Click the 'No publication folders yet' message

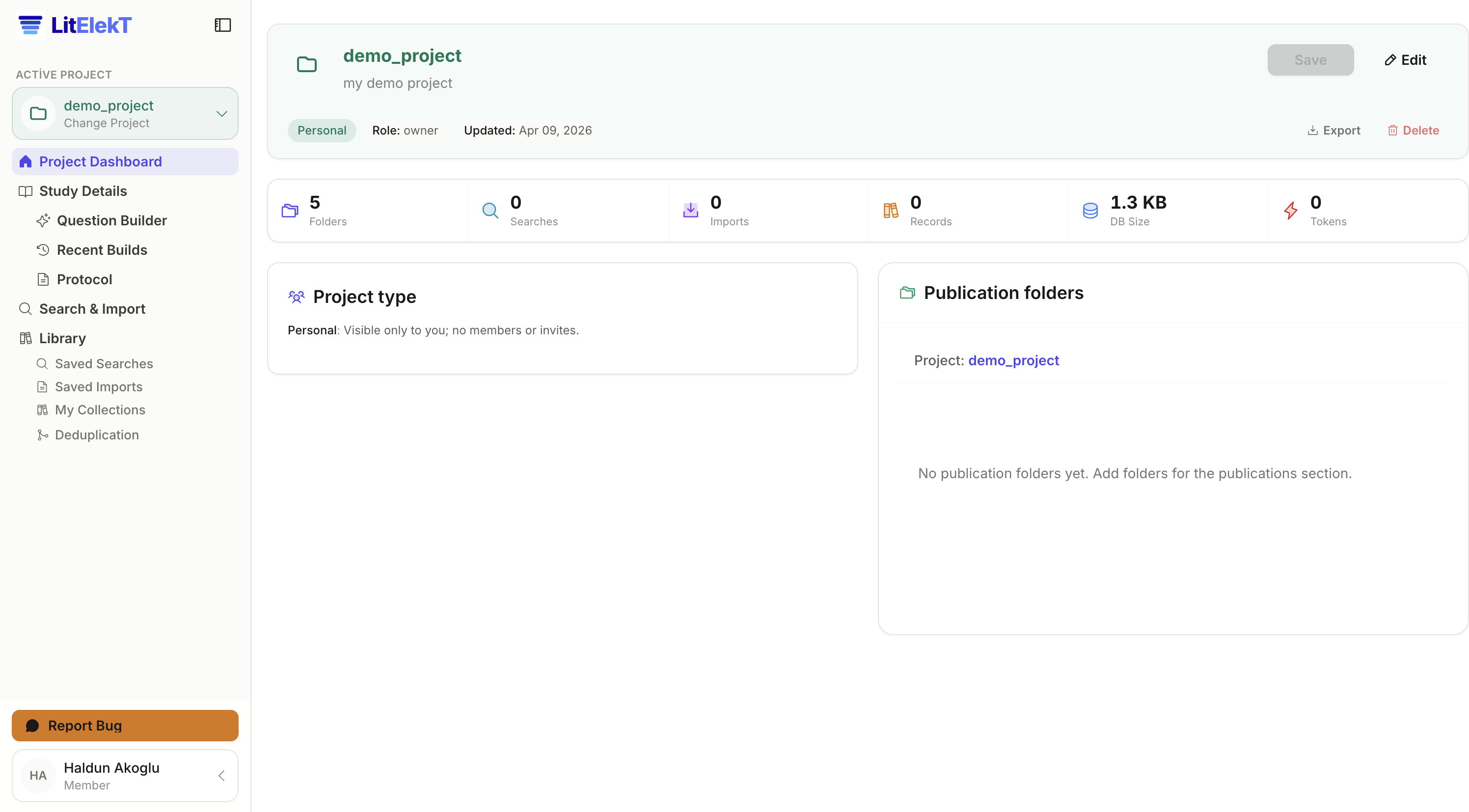(x=1134, y=473)
